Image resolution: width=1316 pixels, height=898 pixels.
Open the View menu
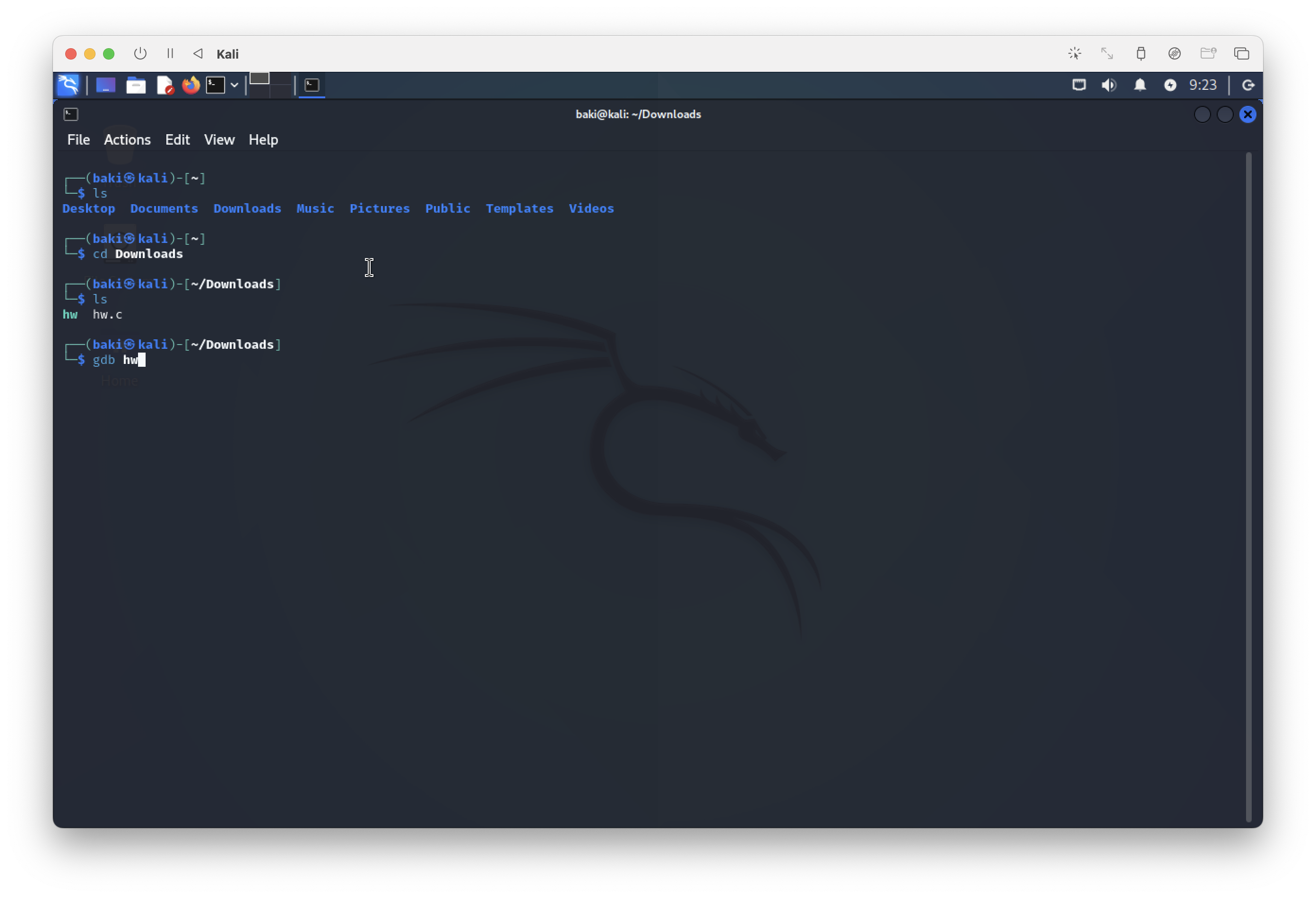click(219, 140)
